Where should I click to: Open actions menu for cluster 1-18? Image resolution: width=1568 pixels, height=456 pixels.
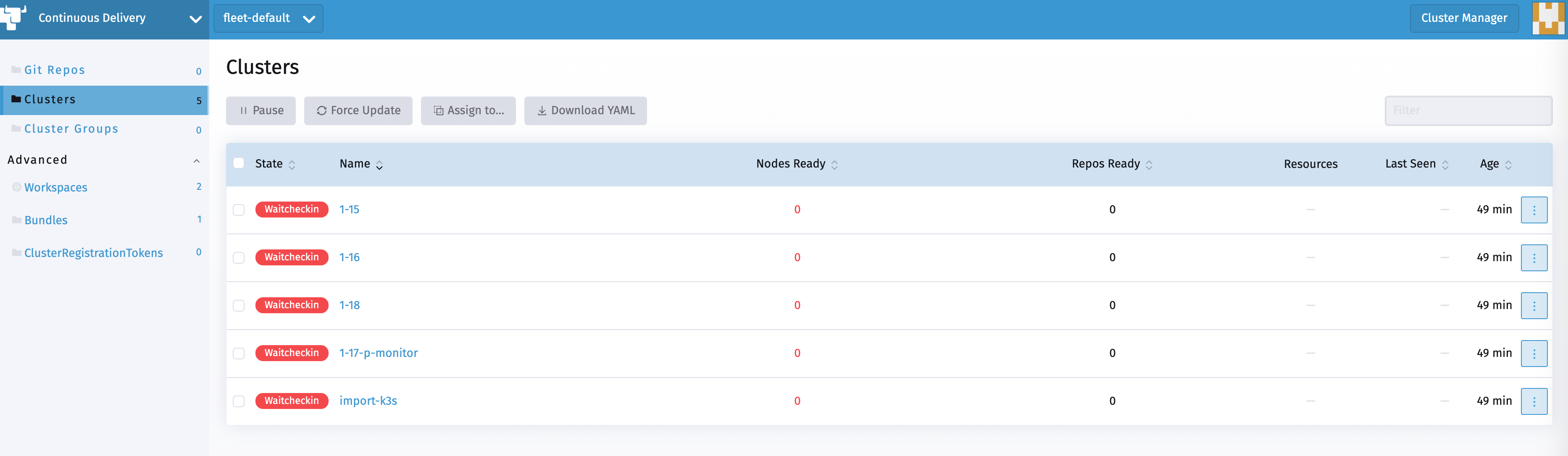point(1533,305)
